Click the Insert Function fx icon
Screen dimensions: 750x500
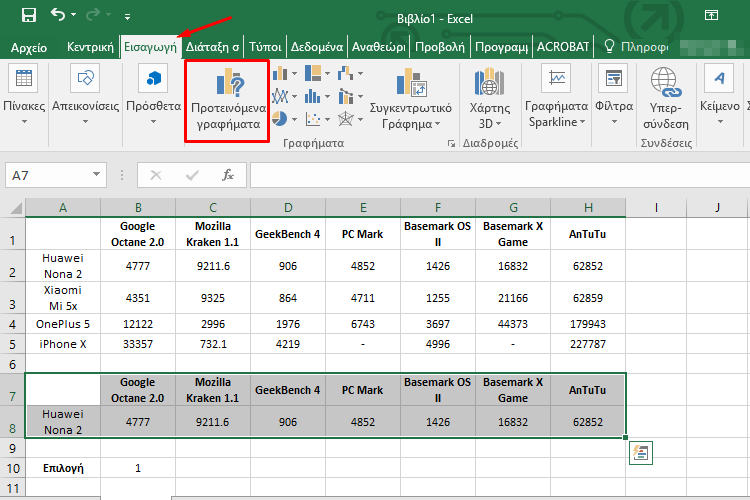228,175
